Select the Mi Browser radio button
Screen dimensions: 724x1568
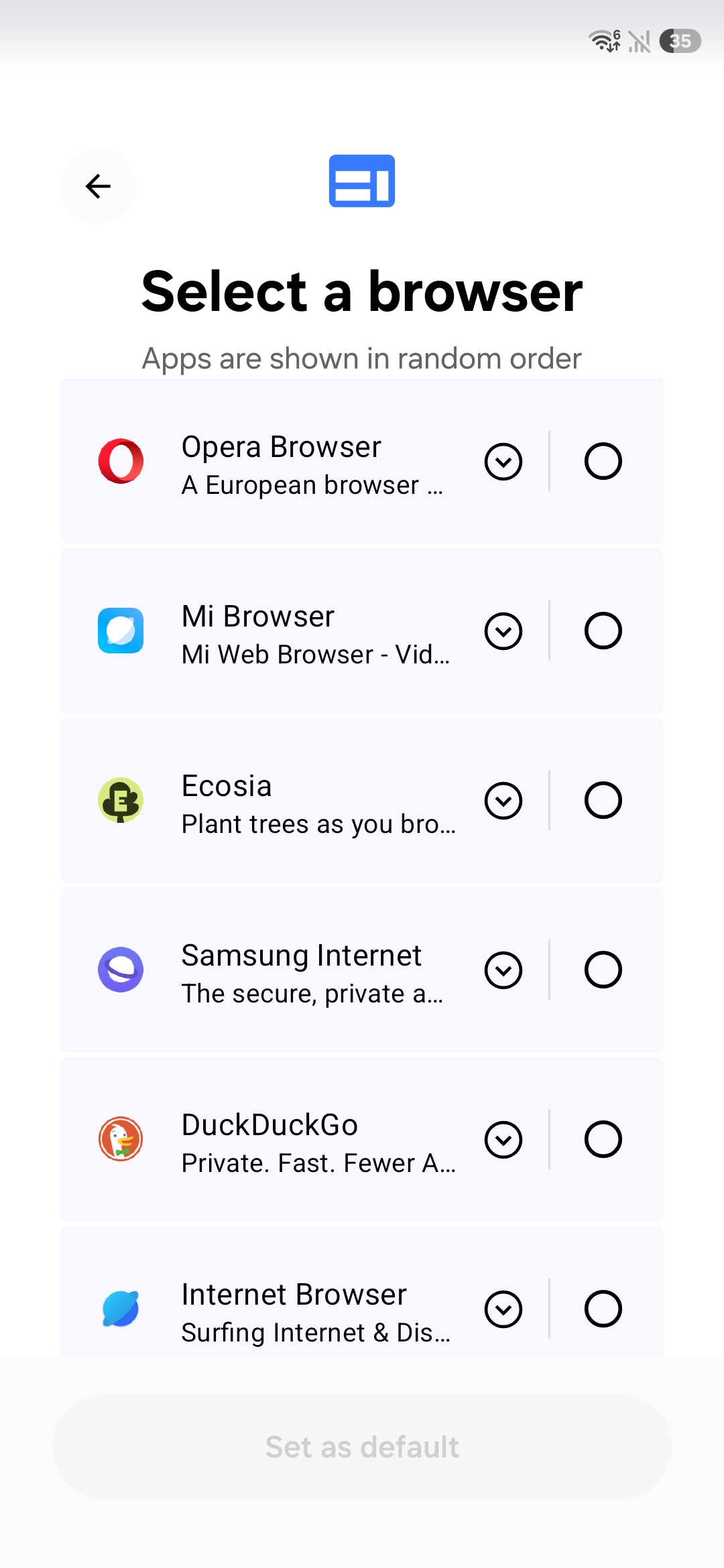[603, 631]
